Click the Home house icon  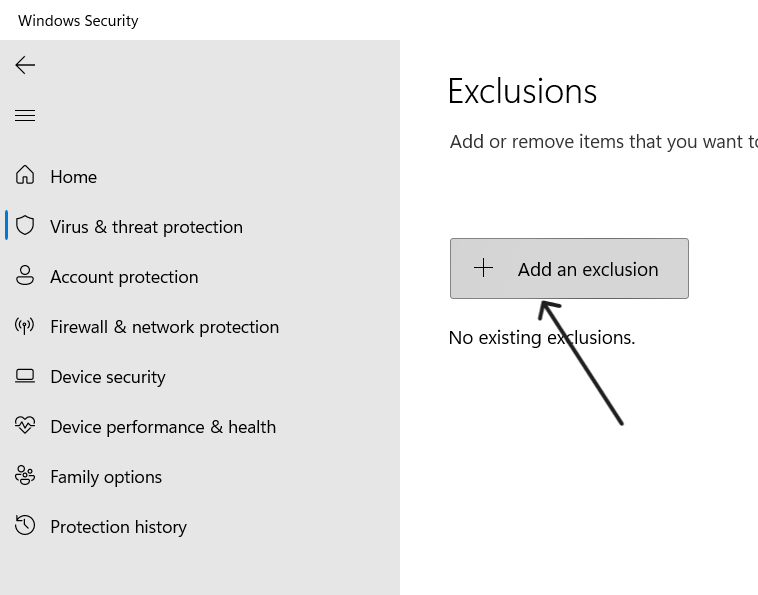click(x=25, y=176)
